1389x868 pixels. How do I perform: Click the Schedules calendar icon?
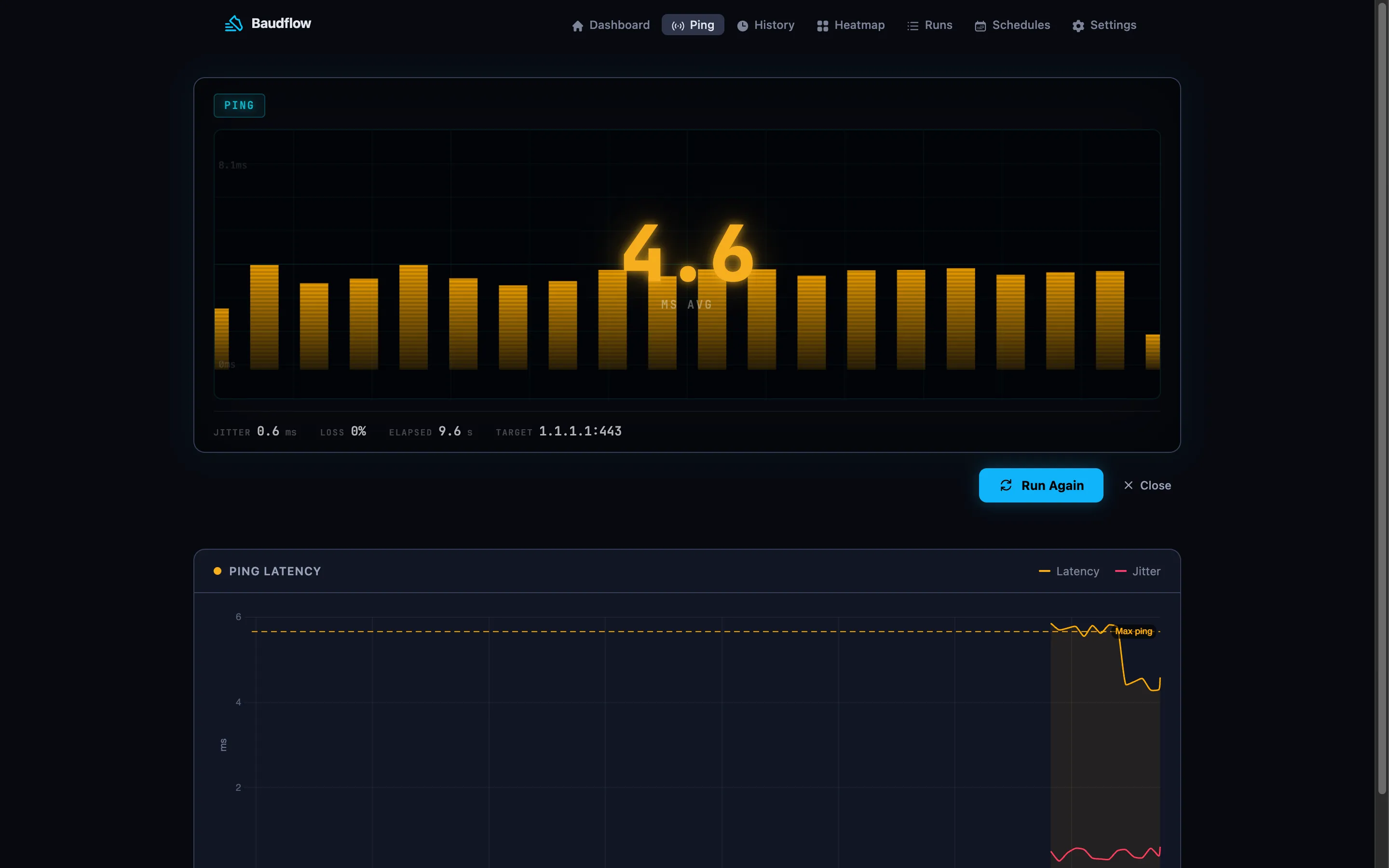pyautogui.click(x=980, y=26)
